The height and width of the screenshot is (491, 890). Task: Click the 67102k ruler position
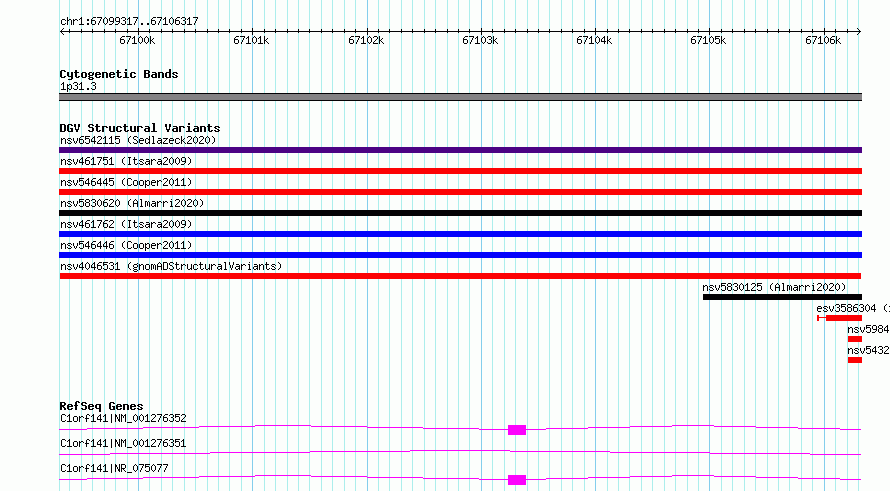(x=366, y=40)
